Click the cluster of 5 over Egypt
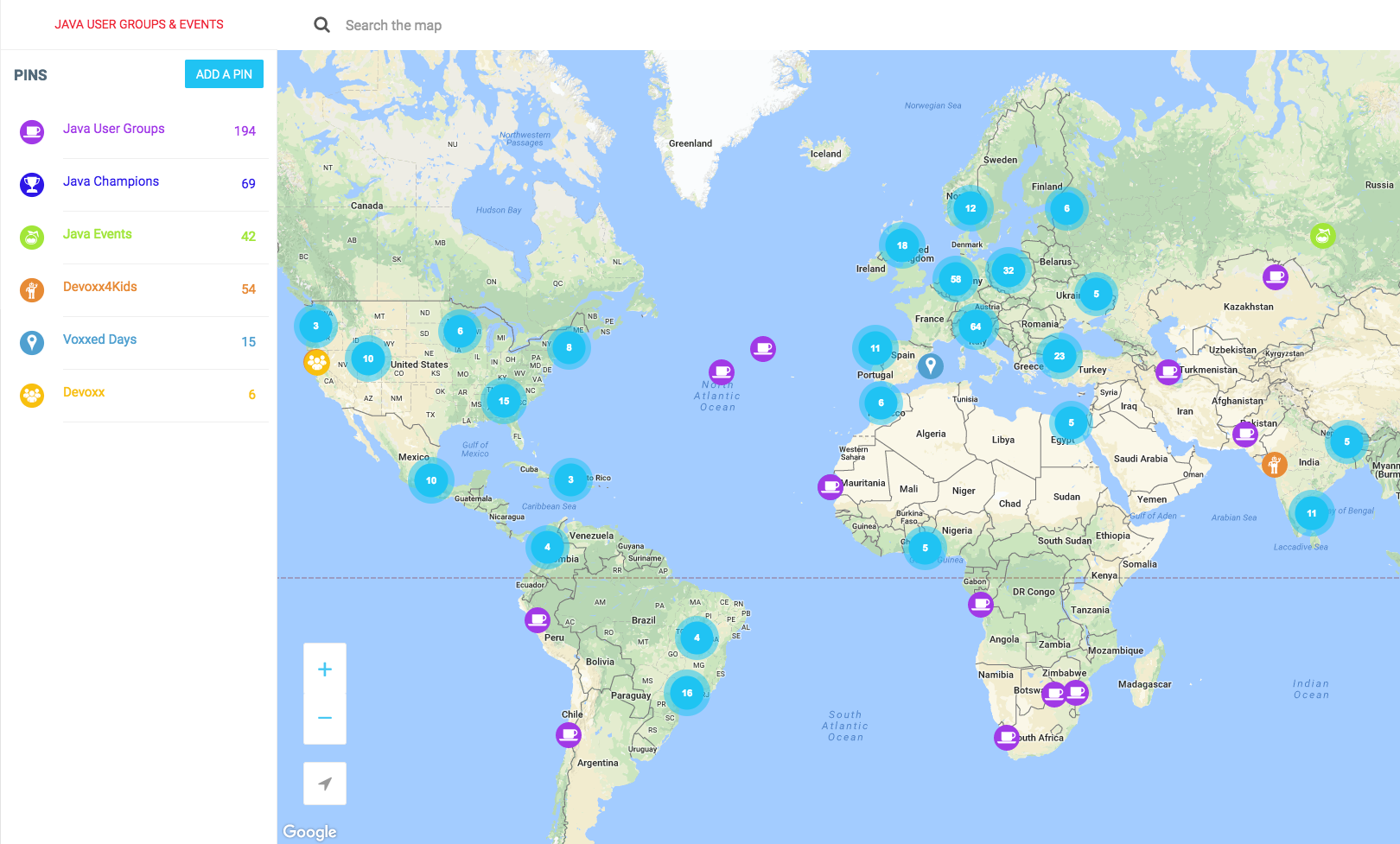The width and height of the screenshot is (1400, 844). click(x=1071, y=422)
